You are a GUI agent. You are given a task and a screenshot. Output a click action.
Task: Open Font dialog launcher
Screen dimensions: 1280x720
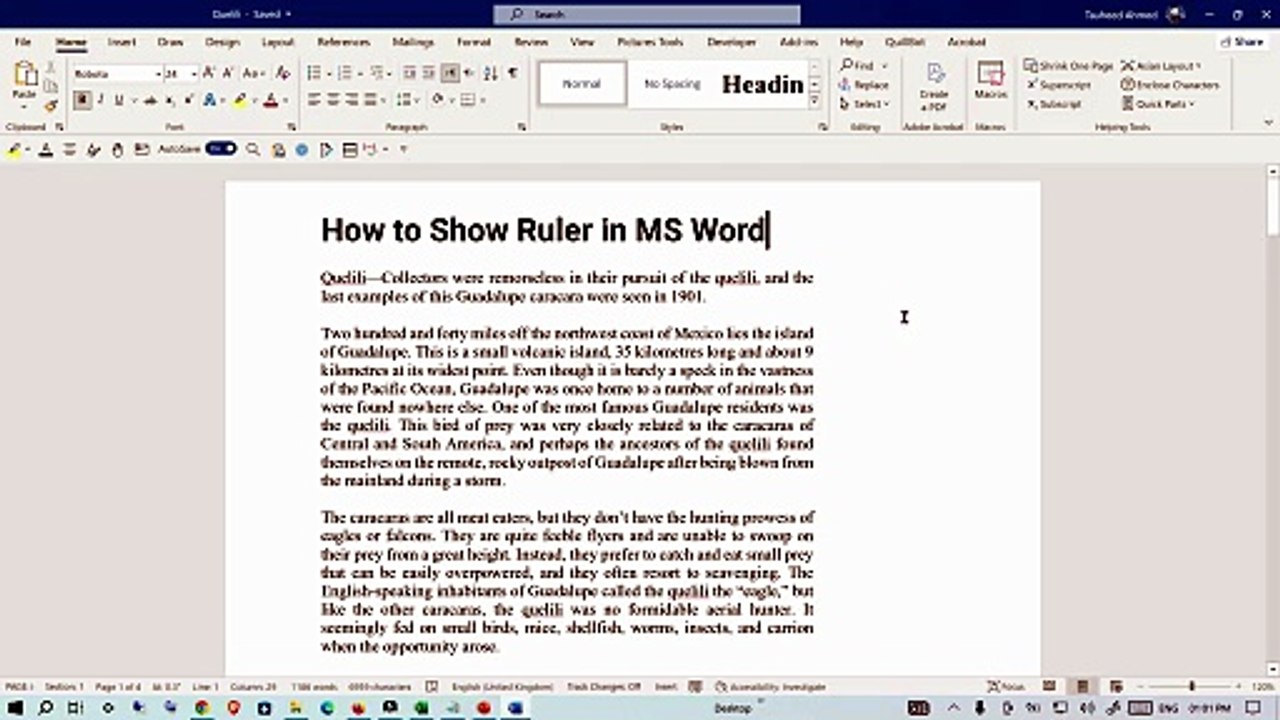pyautogui.click(x=291, y=127)
